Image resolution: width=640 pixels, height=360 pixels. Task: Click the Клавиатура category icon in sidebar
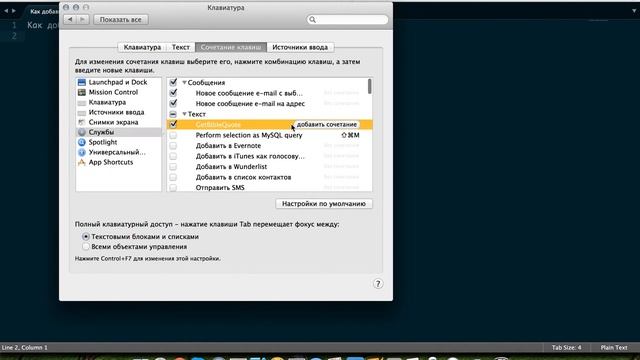coord(82,102)
